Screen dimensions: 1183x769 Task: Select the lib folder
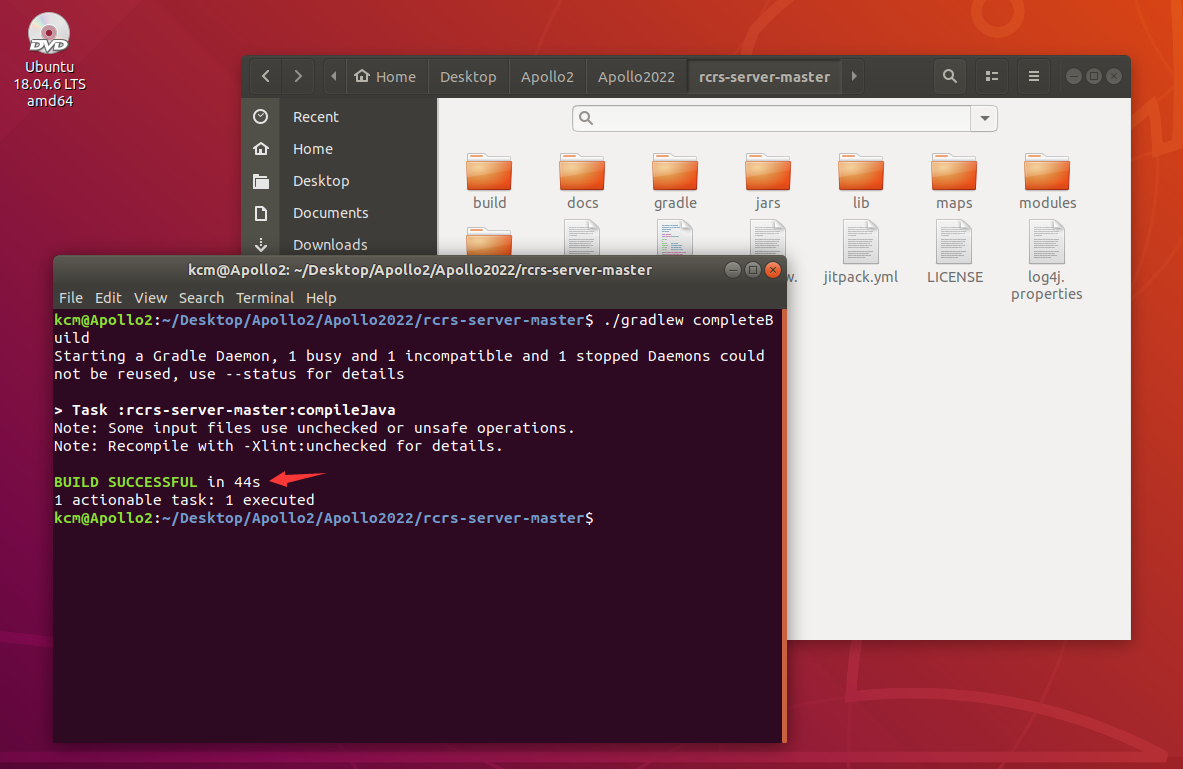coord(861,182)
